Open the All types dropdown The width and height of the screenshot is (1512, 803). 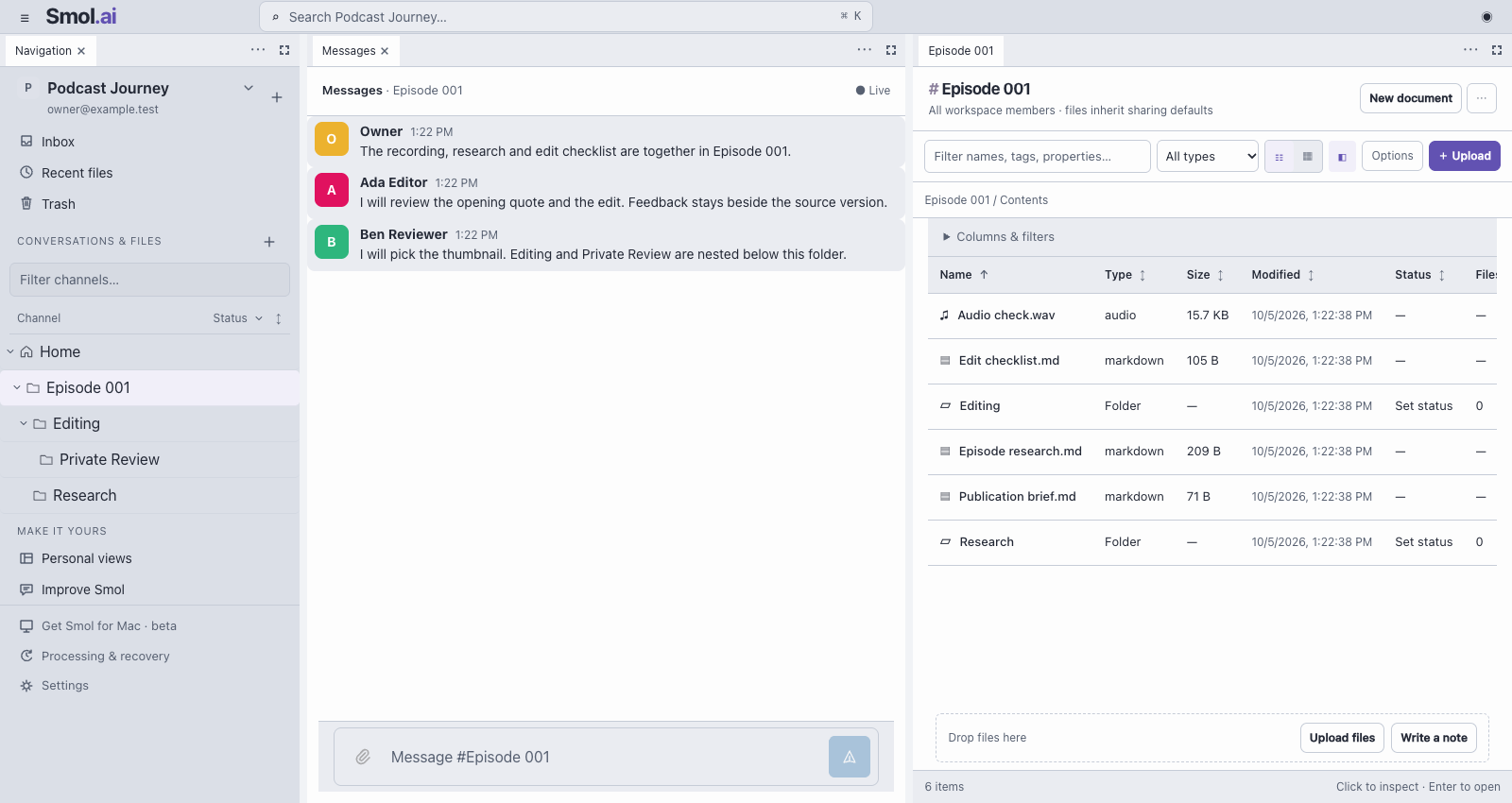pyautogui.click(x=1208, y=157)
